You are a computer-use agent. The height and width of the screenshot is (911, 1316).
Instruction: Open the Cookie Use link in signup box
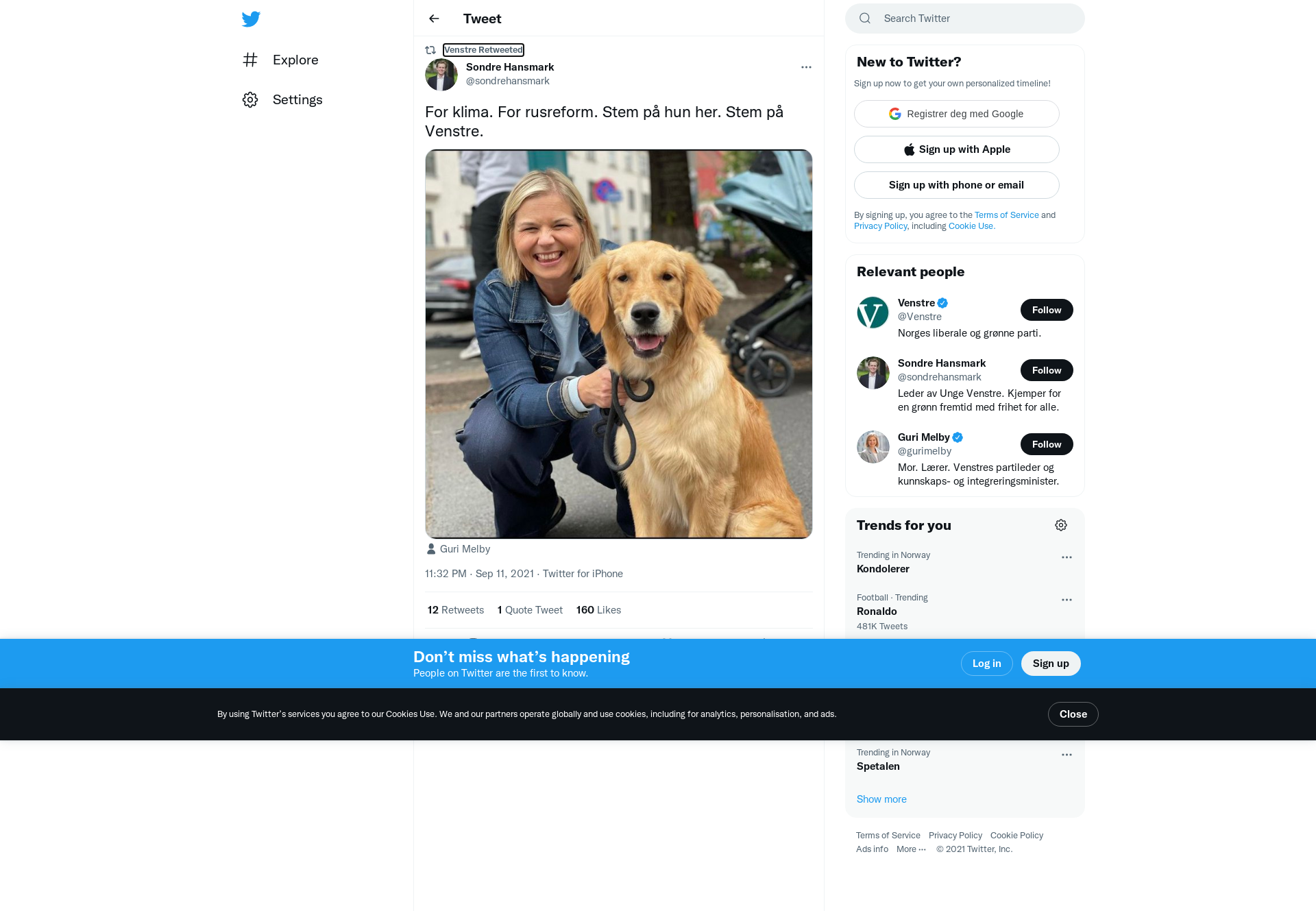tap(971, 226)
